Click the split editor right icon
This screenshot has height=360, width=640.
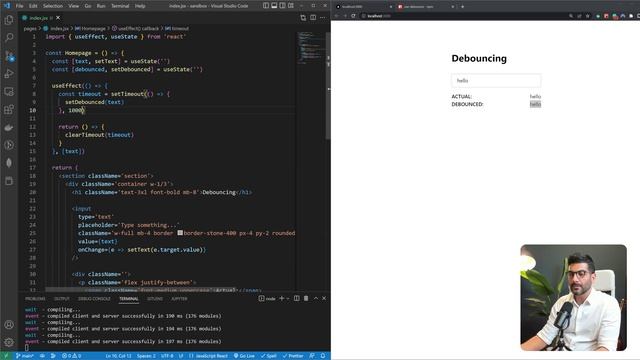(313, 18)
